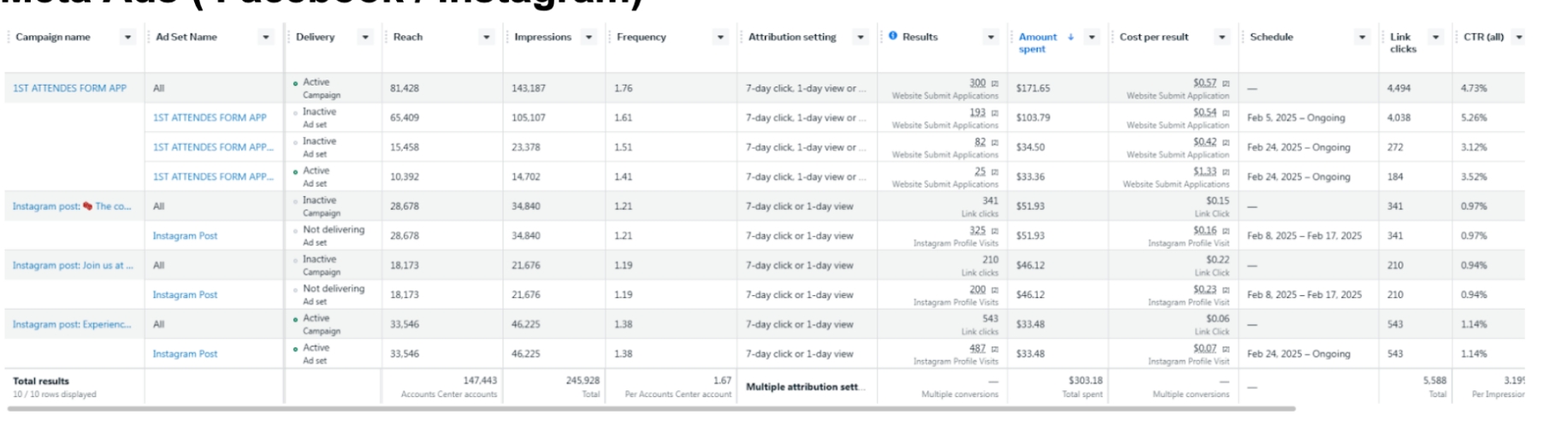Click the Results column header label
Screen dimensions: 1568x427
(920, 37)
